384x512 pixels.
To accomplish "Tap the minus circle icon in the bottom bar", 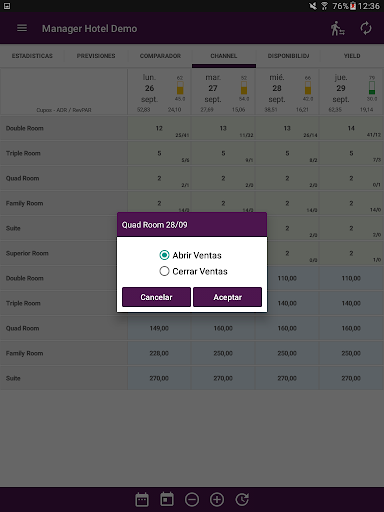I will (x=192, y=499).
